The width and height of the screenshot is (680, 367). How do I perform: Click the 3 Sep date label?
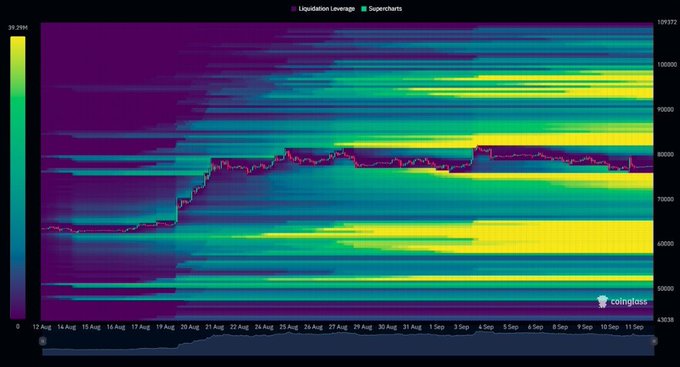[x=461, y=327]
